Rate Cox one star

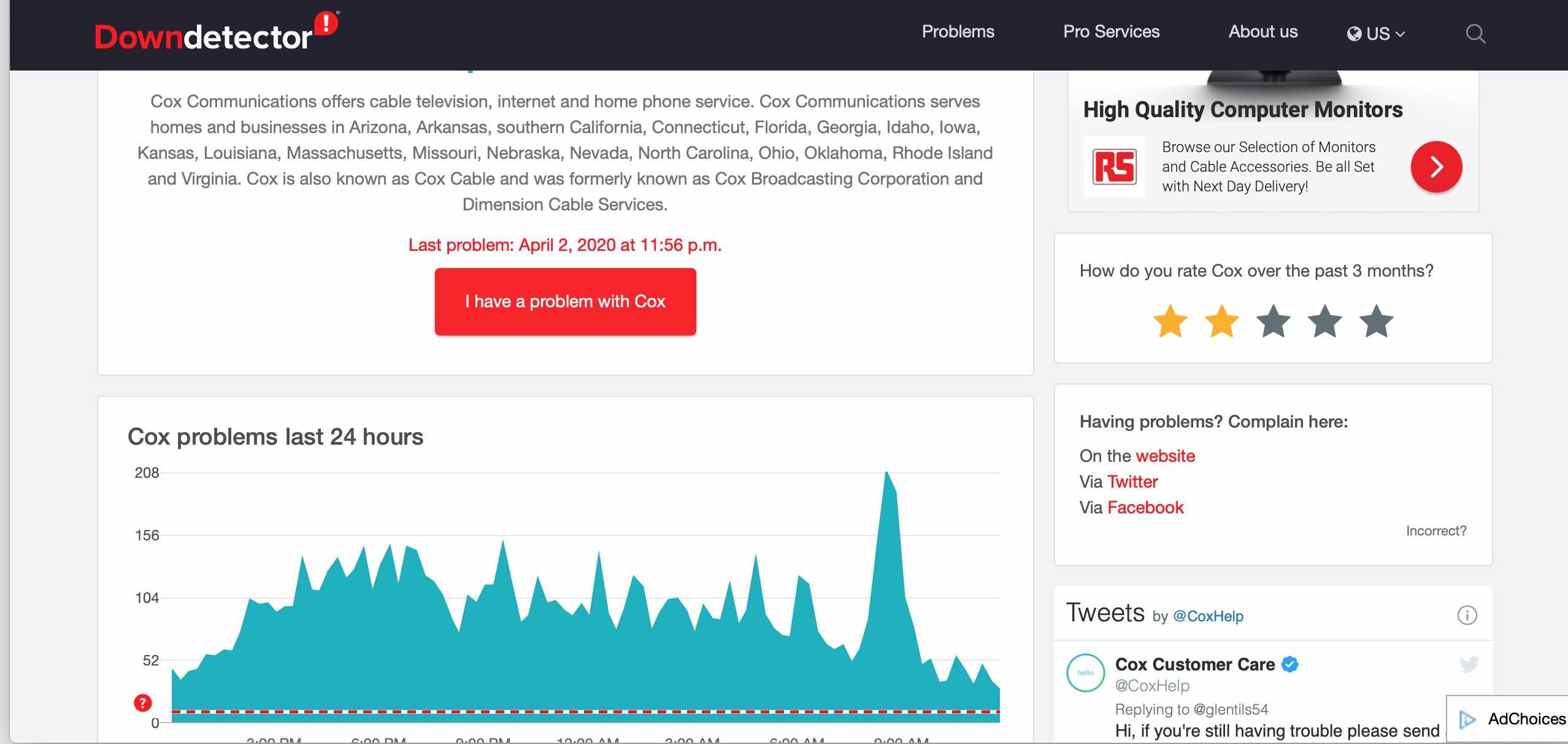1170,321
